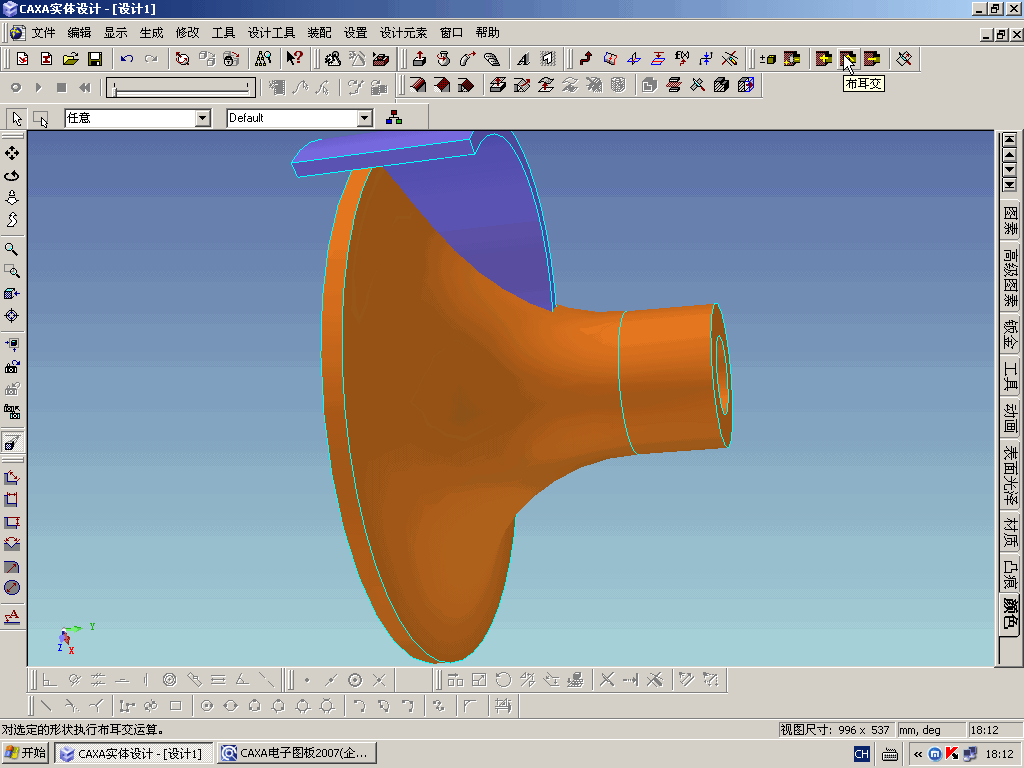Switch to the 图素 catalog tab
Image resolution: width=1024 pixels, height=768 pixels.
tap(1010, 221)
